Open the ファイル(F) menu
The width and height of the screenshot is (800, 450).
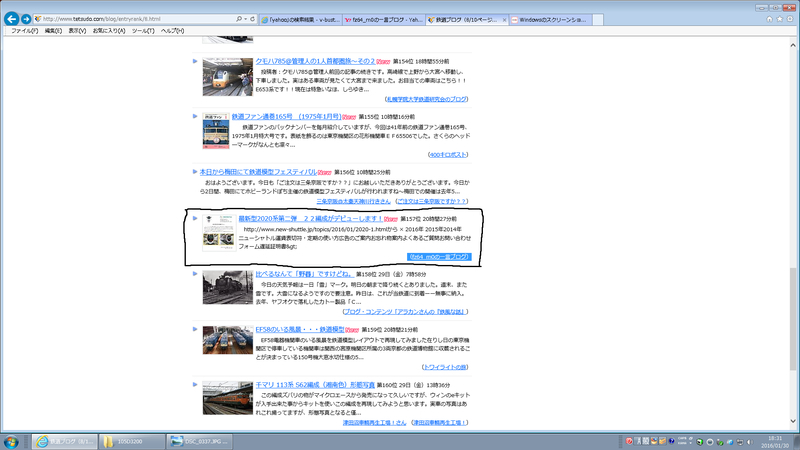tap(24, 31)
